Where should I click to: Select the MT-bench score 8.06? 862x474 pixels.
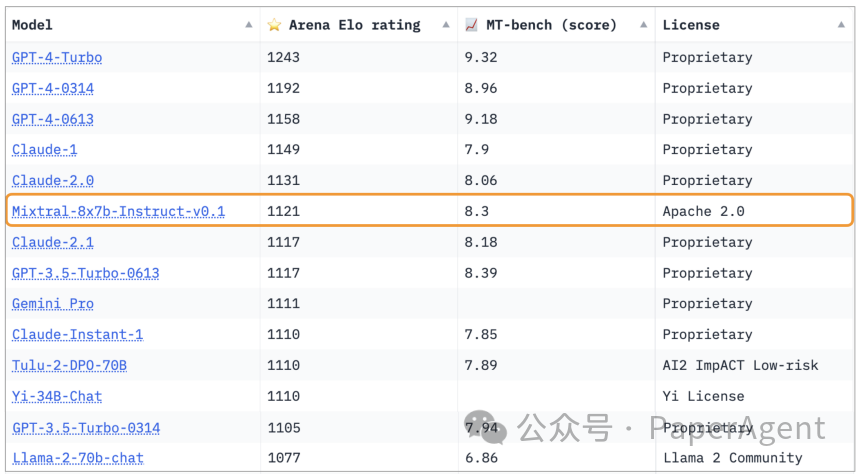[481, 180]
